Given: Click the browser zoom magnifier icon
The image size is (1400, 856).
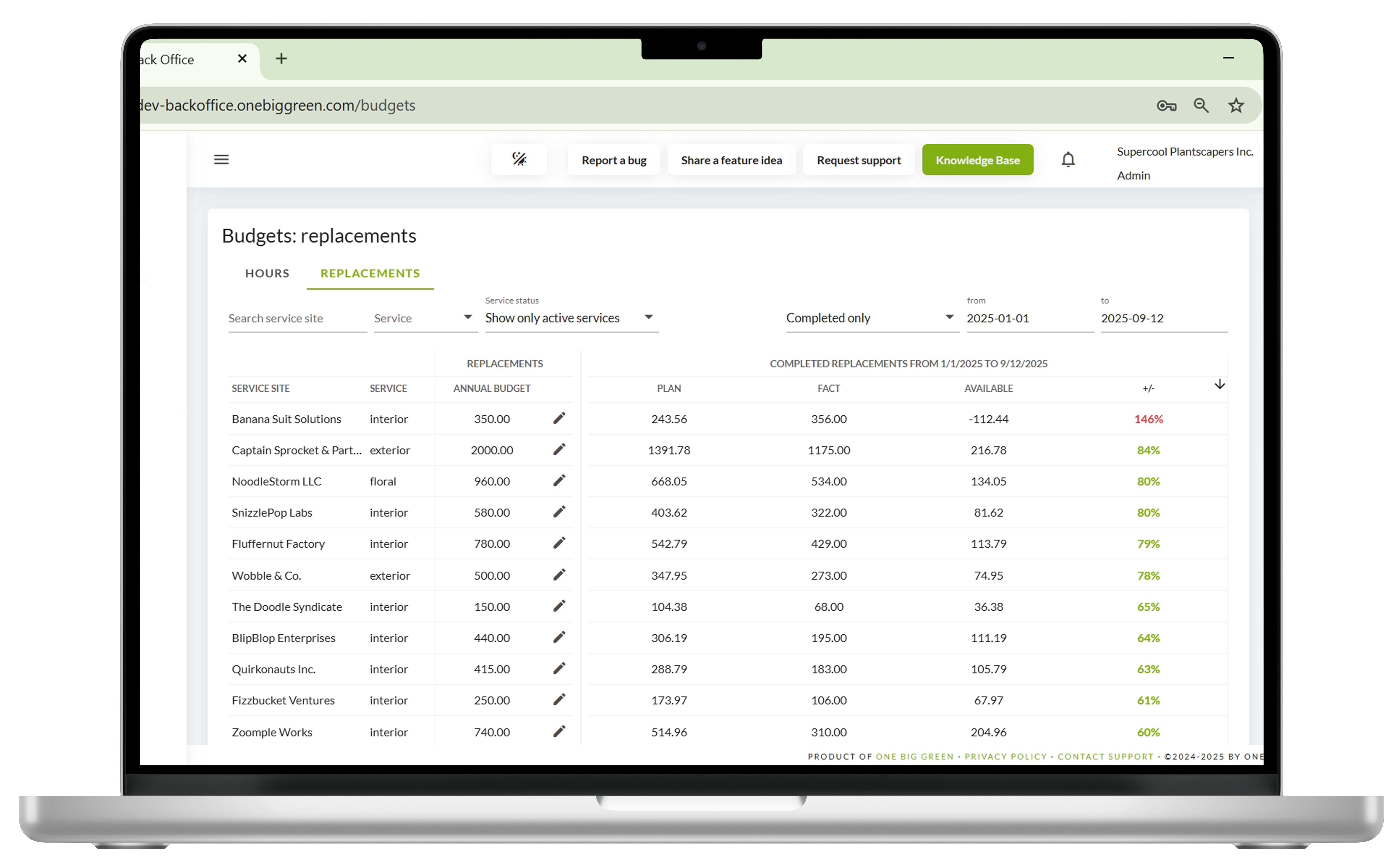Looking at the screenshot, I should click(1201, 106).
